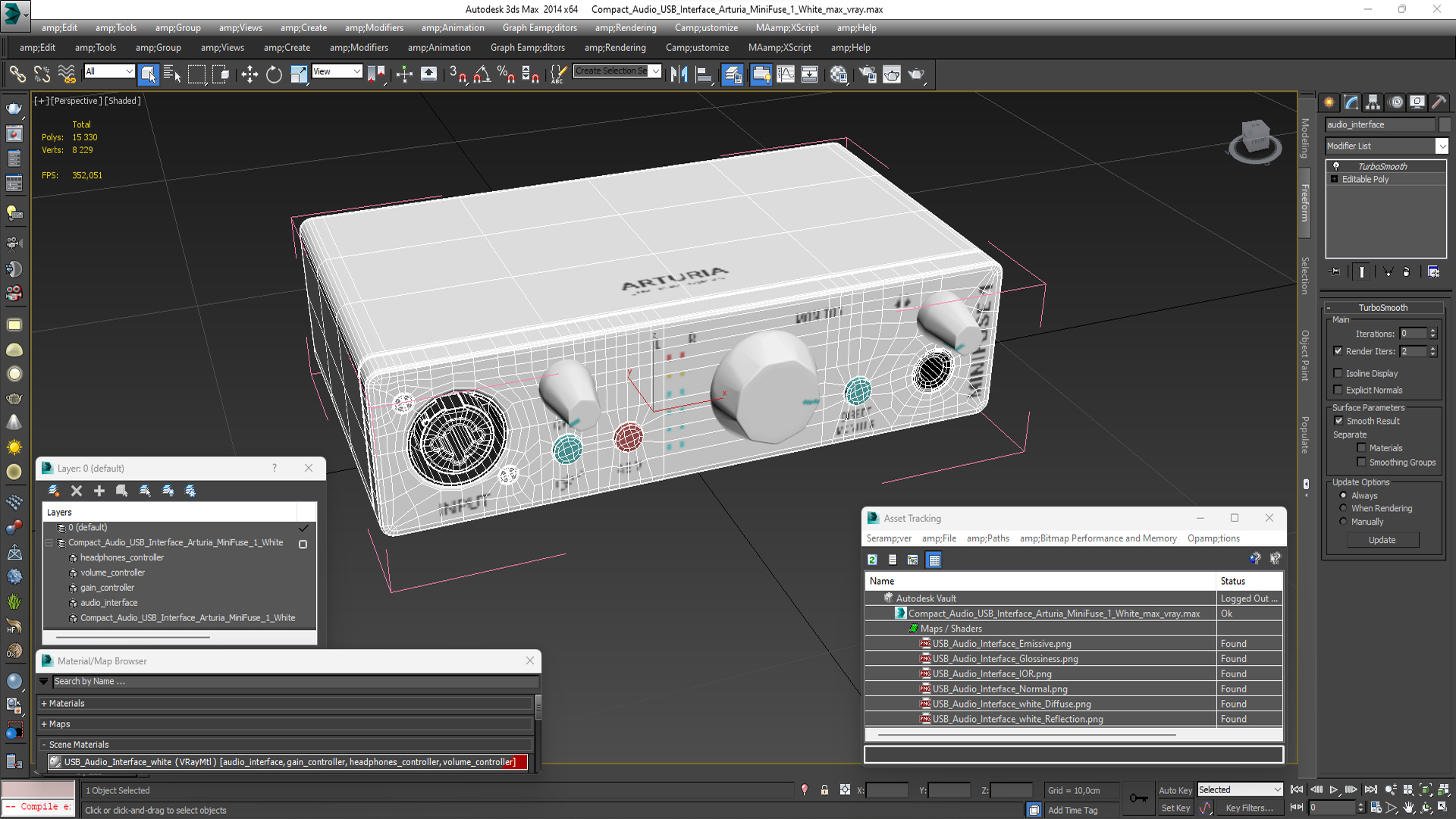Toggle Angle Snap in the toolbar
The height and width of the screenshot is (819, 1456).
point(482,74)
